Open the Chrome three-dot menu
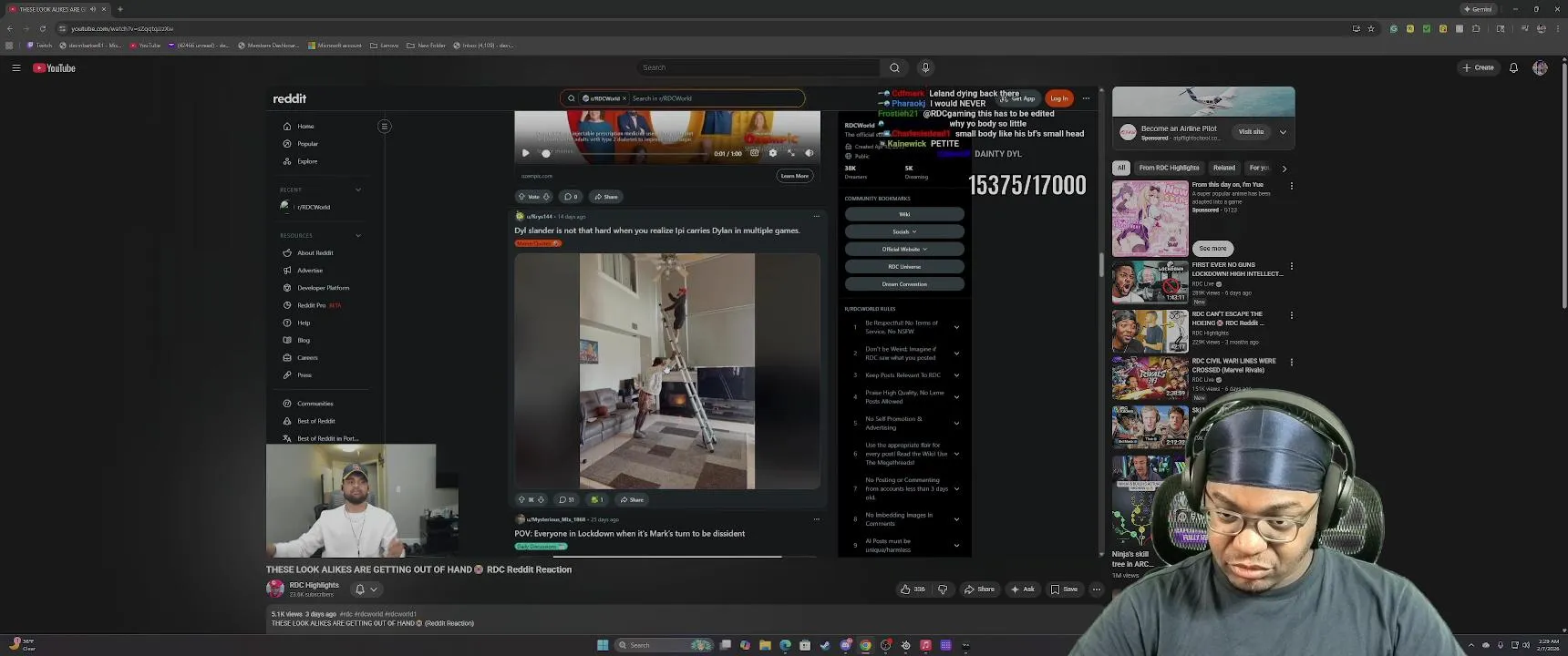1568x656 pixels. coord(1557,28)
